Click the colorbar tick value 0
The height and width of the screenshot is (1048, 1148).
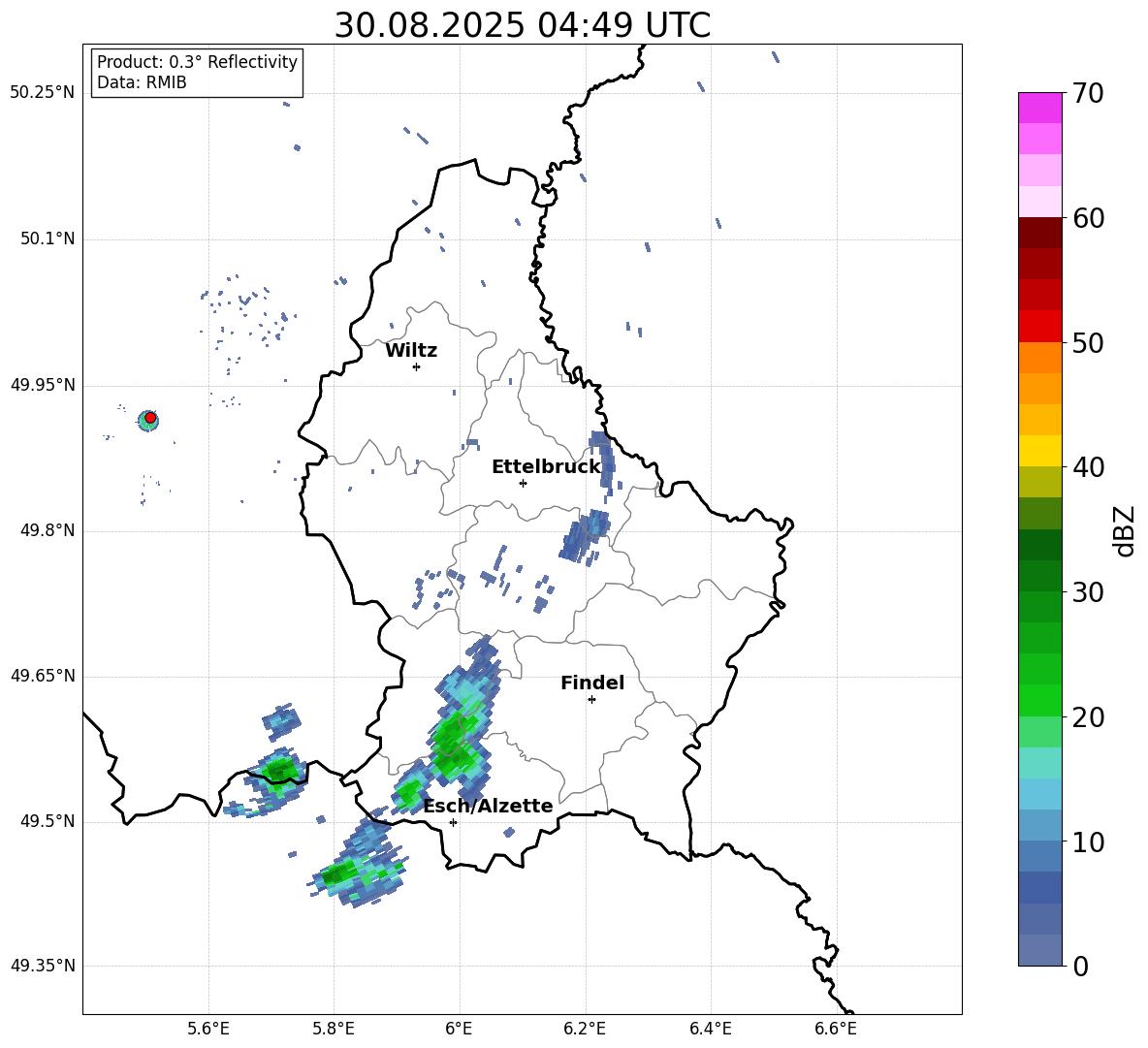click(x=1080, y=966)
